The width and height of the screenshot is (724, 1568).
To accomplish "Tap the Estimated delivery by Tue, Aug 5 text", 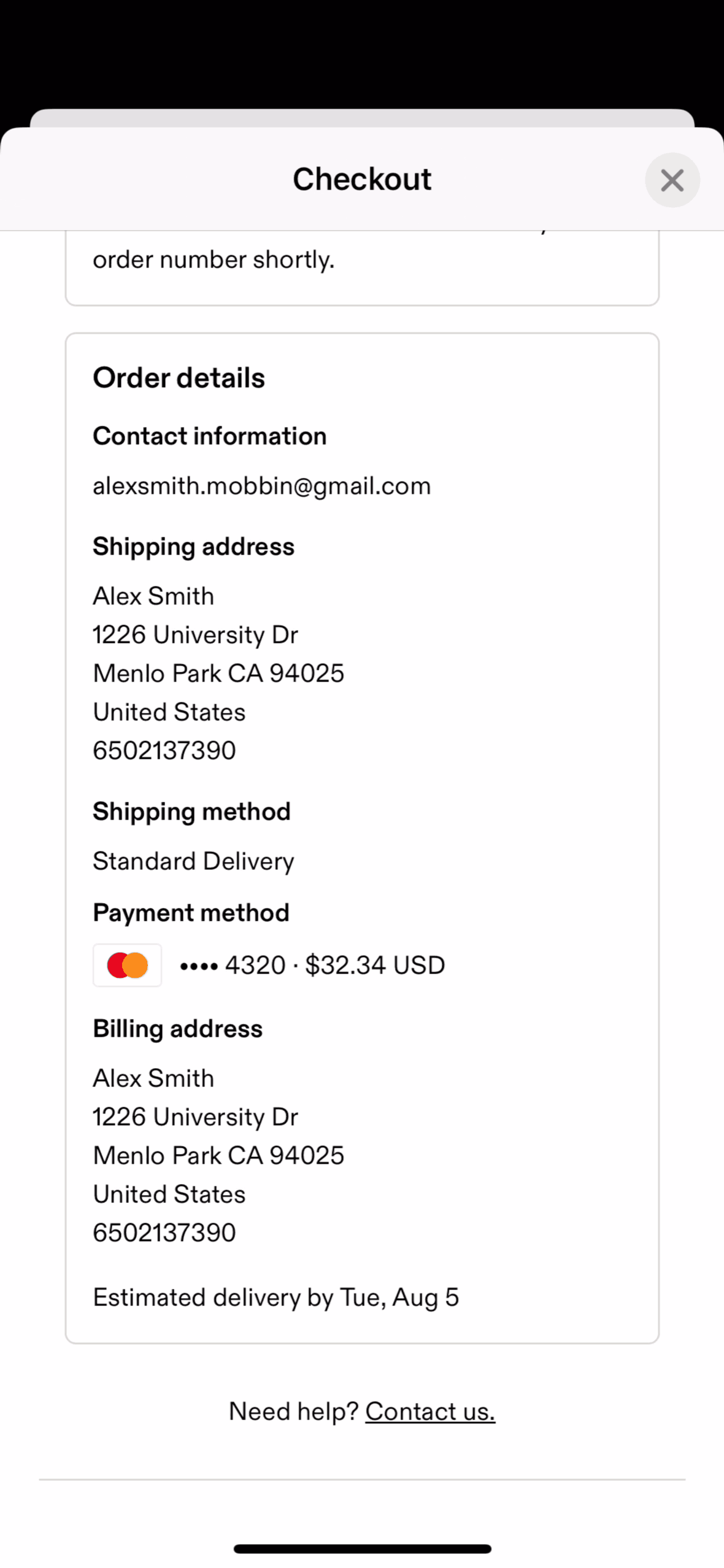I will pos(275,1297).
